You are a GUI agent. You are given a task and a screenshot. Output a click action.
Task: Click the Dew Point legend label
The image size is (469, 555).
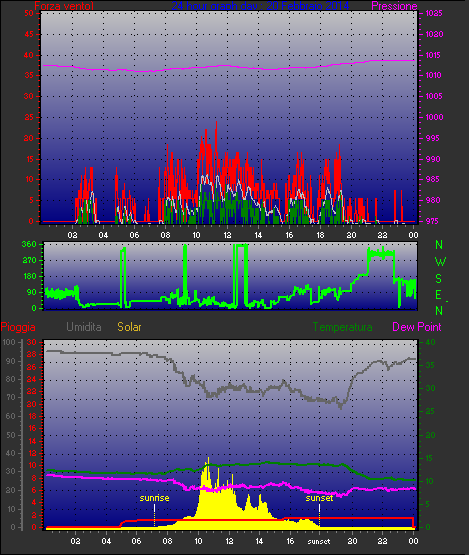(417, 327)
